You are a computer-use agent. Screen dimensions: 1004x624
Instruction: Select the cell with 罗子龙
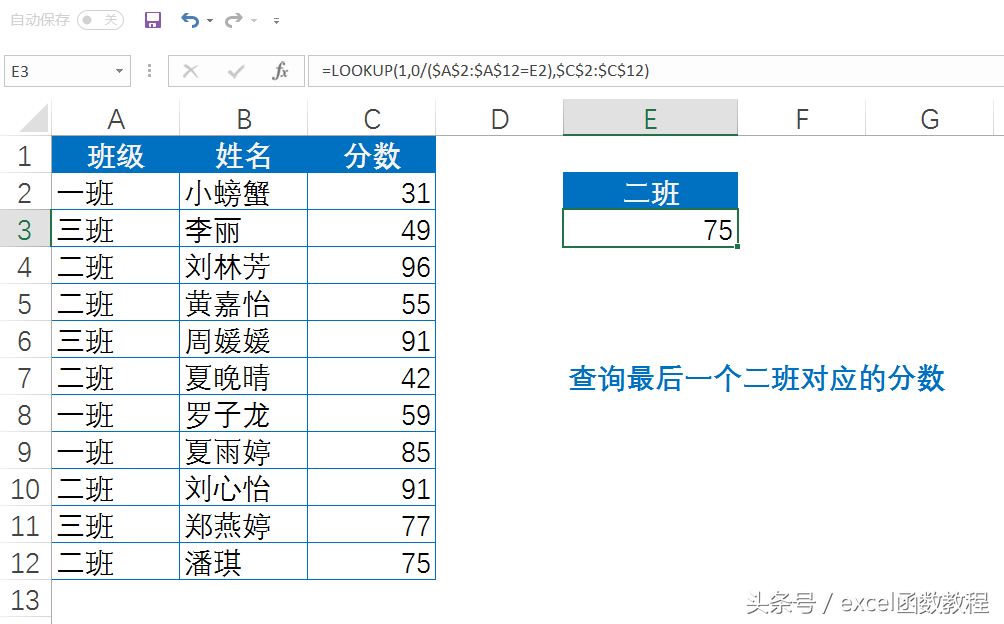pyautogui.click(x=244, y=415)
